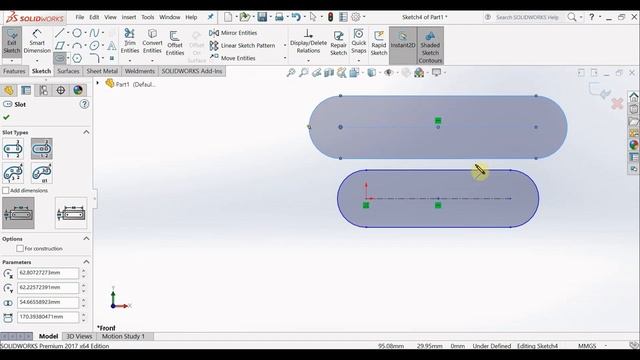
Task: Open the Move Entities dropdown arrow
Action: (284, 58)
